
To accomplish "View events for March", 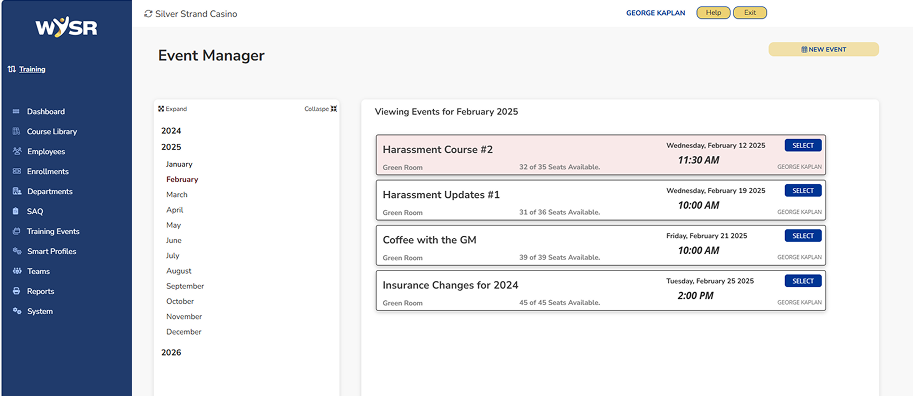I will 177,195.
